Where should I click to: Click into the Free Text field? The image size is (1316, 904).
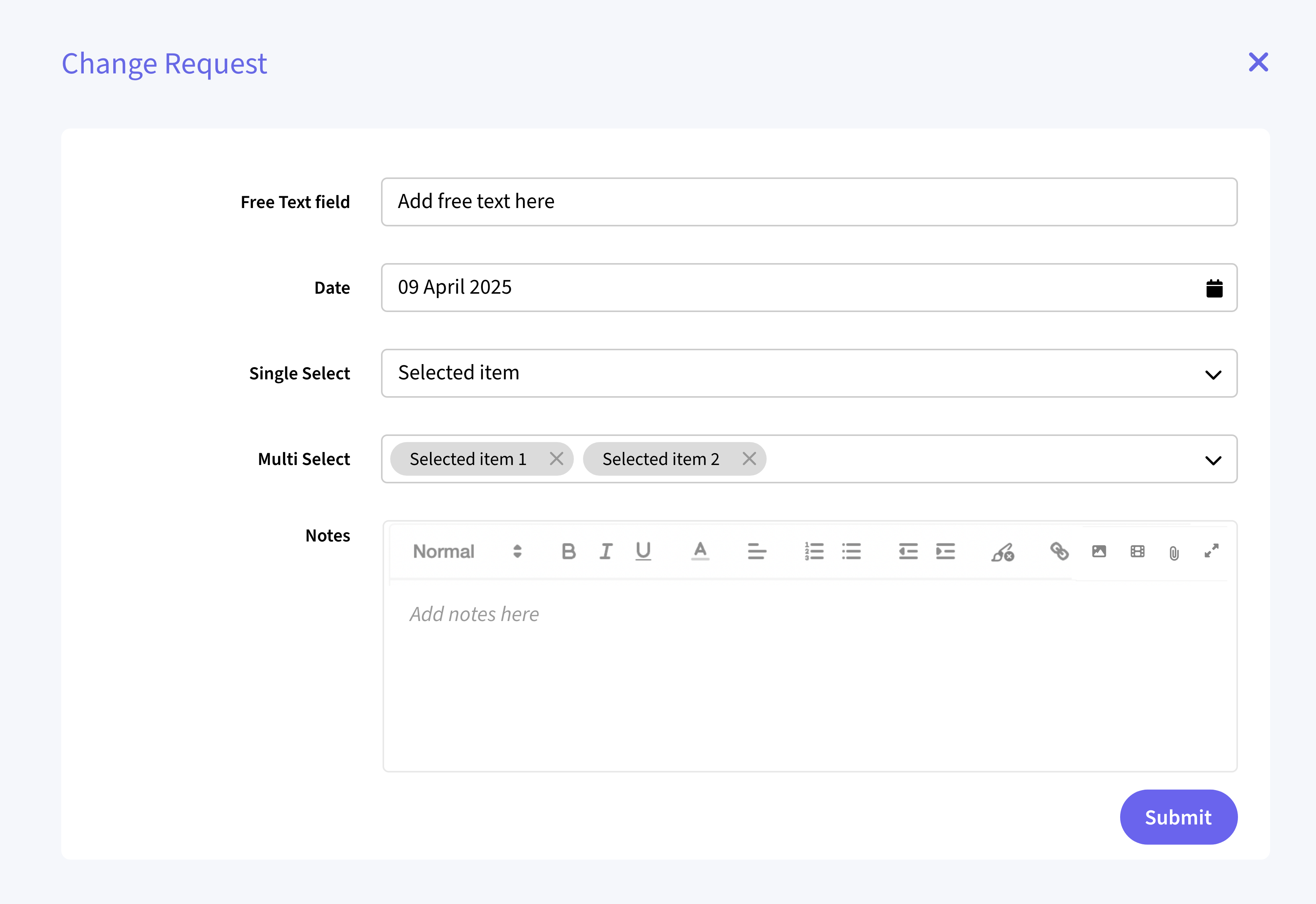(808, 202)
